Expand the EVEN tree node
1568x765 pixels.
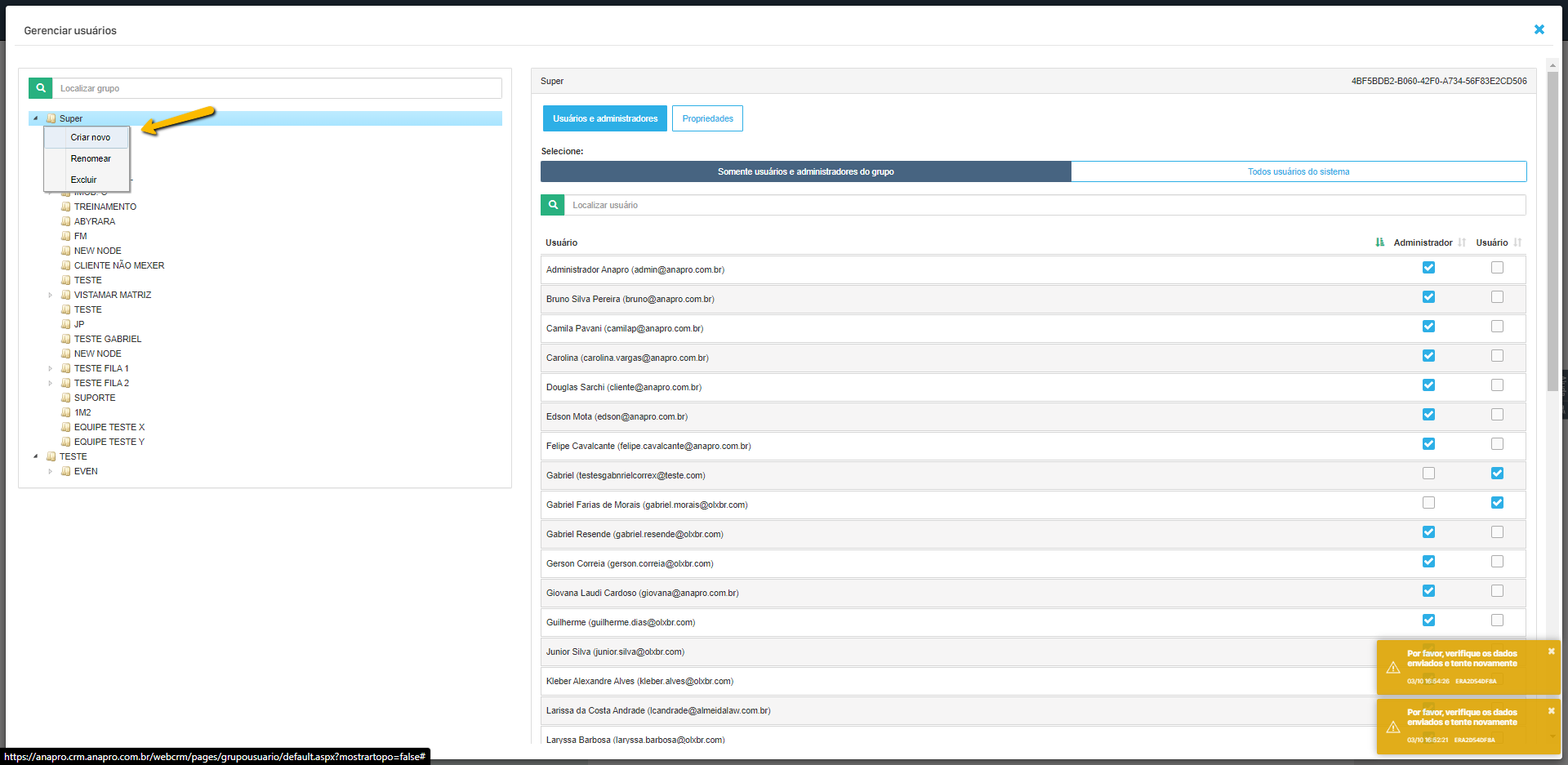pos(50,471)
